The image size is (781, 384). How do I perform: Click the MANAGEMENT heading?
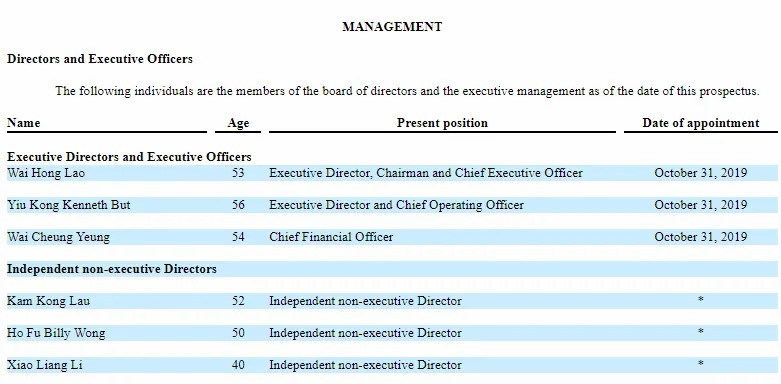pos(392,27)
